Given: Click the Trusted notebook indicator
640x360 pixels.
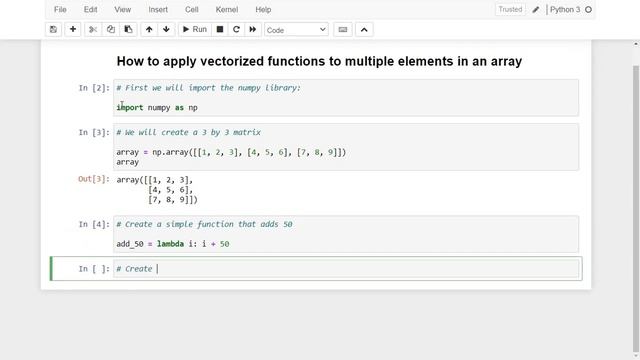Looking at the screenshot, I should (x=510, y=9).
